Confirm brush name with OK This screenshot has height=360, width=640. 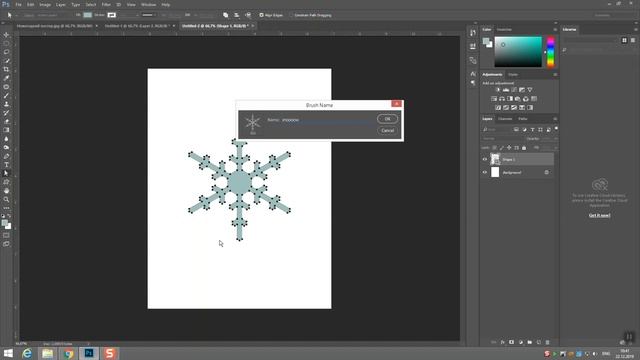(x=387, y=119)
